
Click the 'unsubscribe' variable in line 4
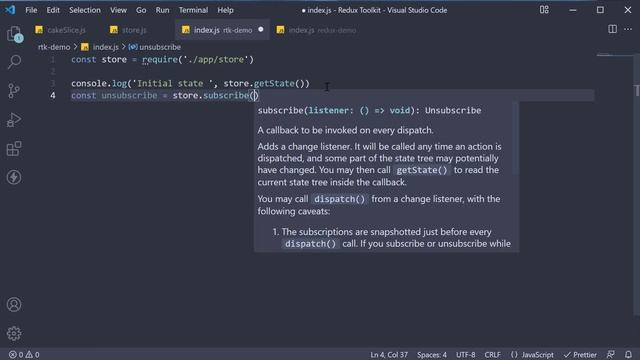point(129,96)
